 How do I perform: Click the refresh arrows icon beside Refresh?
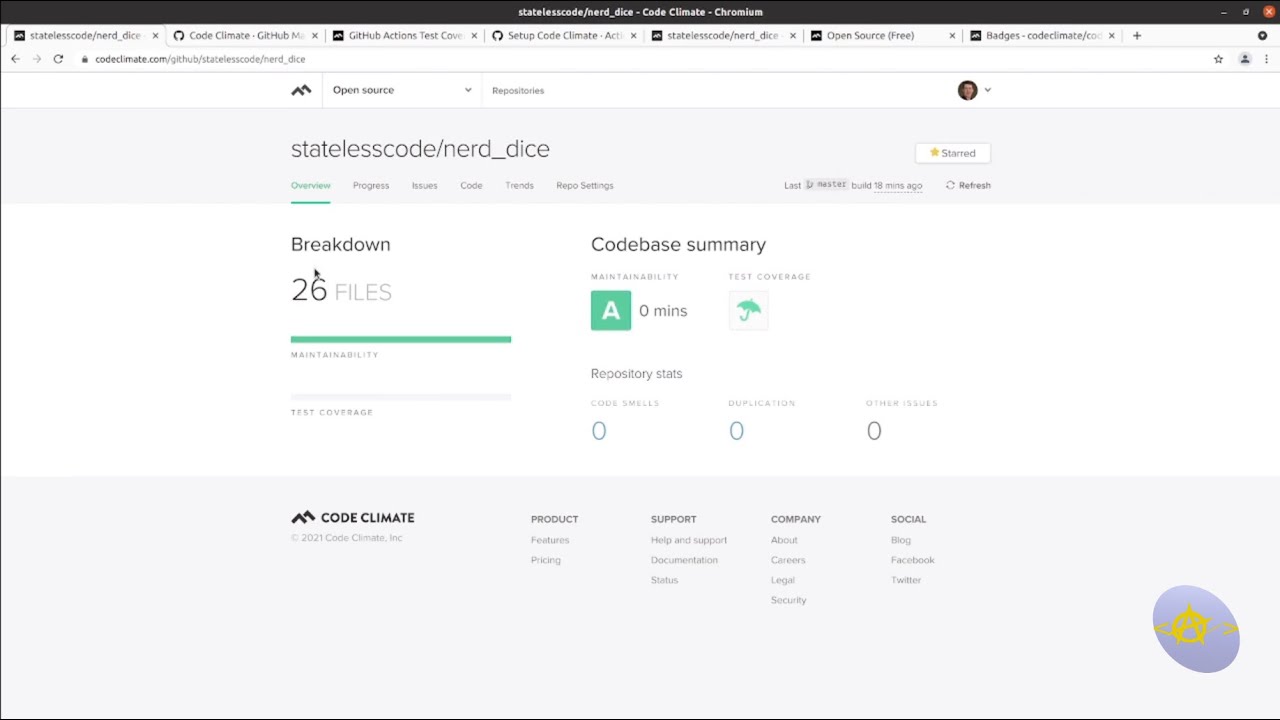[x=950, y=185]
